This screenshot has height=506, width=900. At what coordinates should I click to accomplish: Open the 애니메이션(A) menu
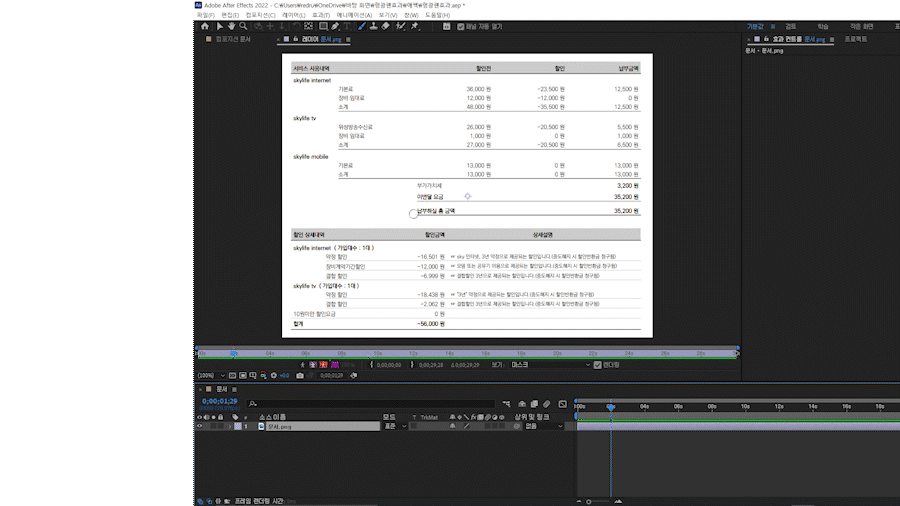click(354, 15)
